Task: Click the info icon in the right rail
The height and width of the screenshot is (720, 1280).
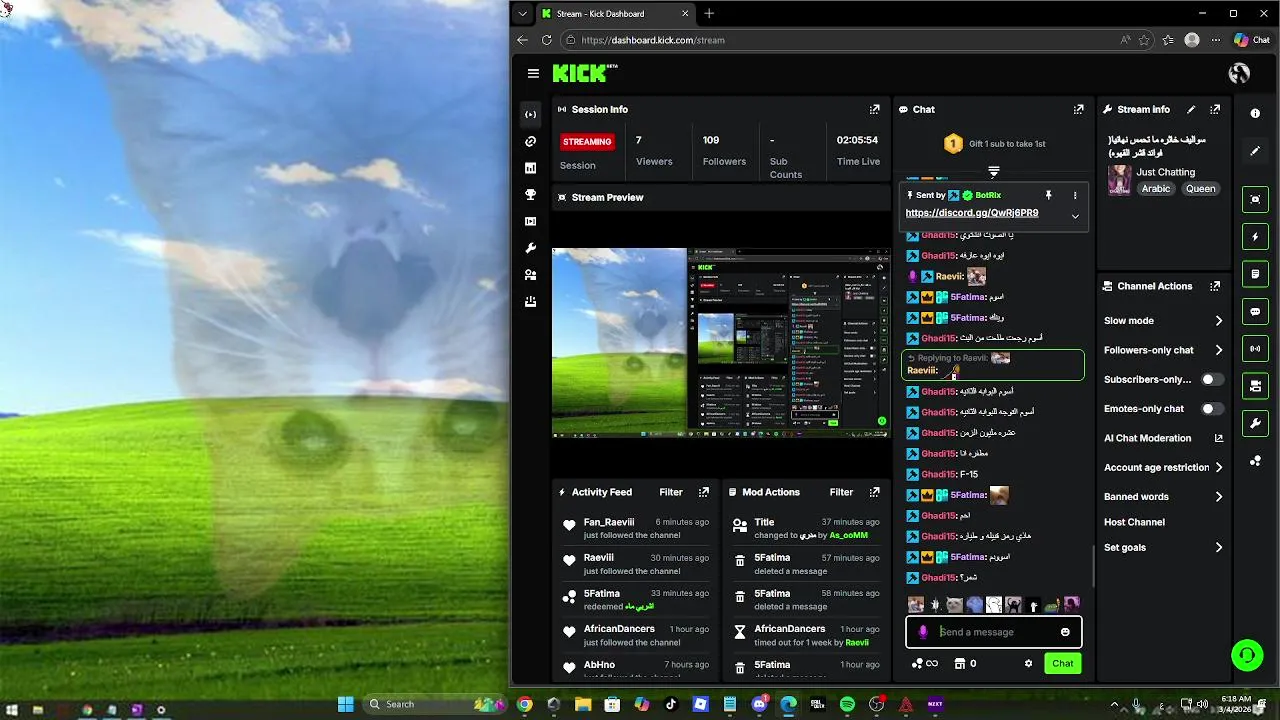Action: point(1255,114)
